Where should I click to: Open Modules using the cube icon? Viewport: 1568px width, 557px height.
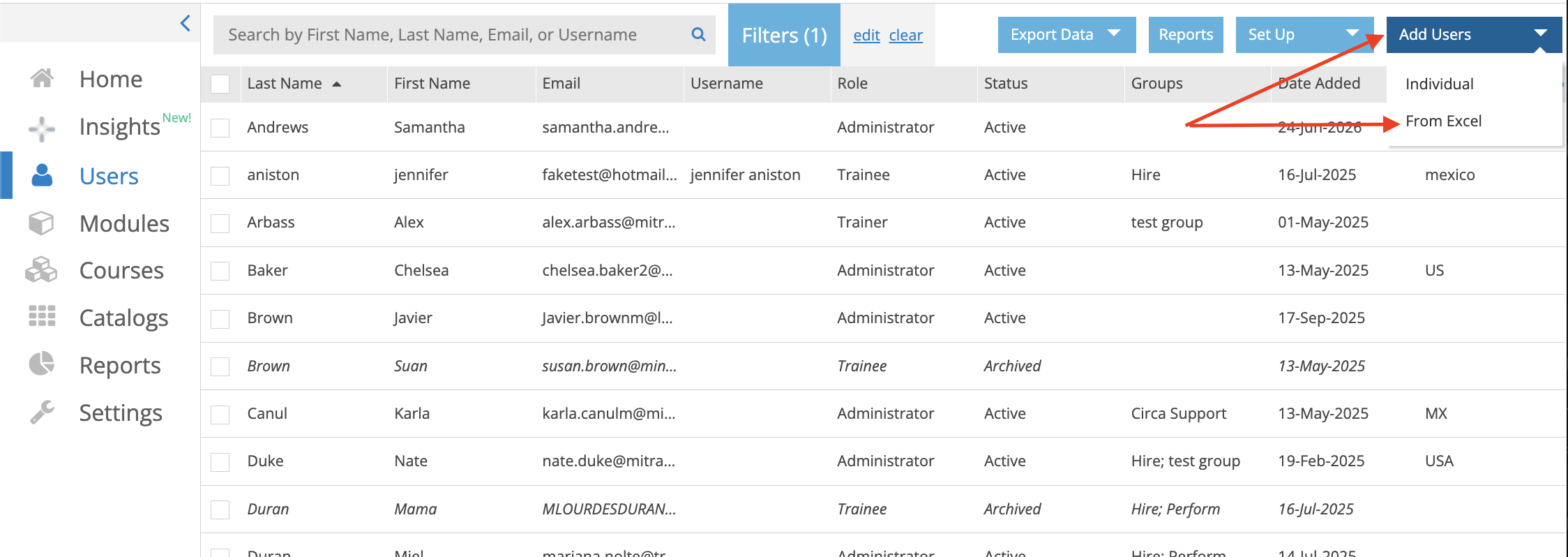coord(41,223)
